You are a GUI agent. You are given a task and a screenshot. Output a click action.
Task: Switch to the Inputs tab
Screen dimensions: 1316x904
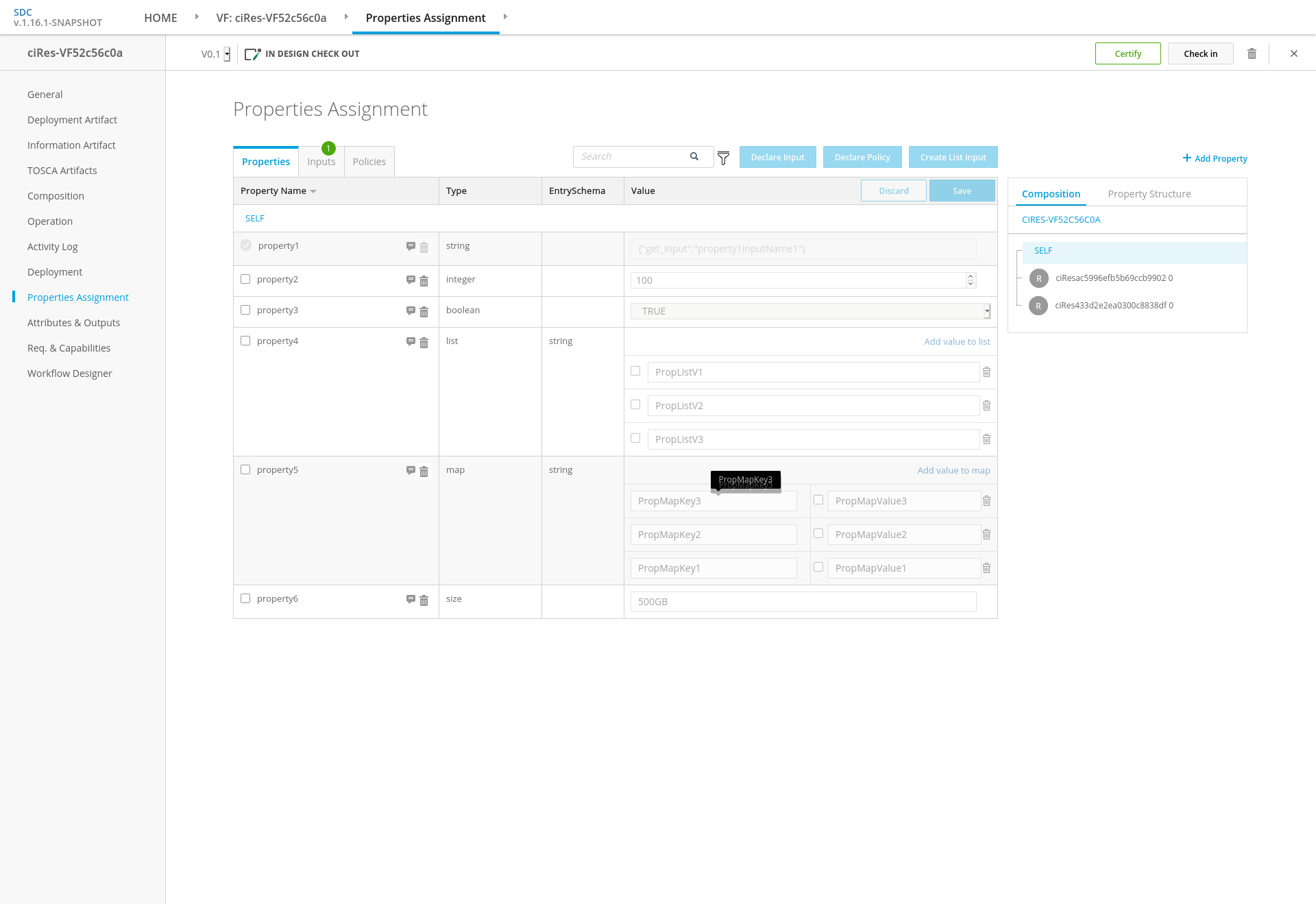click(321, 162)
